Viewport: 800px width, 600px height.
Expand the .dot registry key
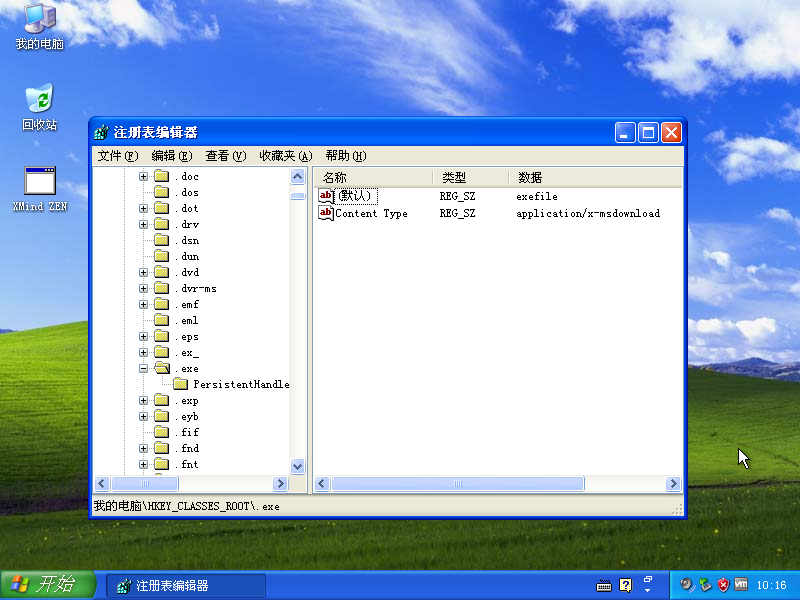143,208
